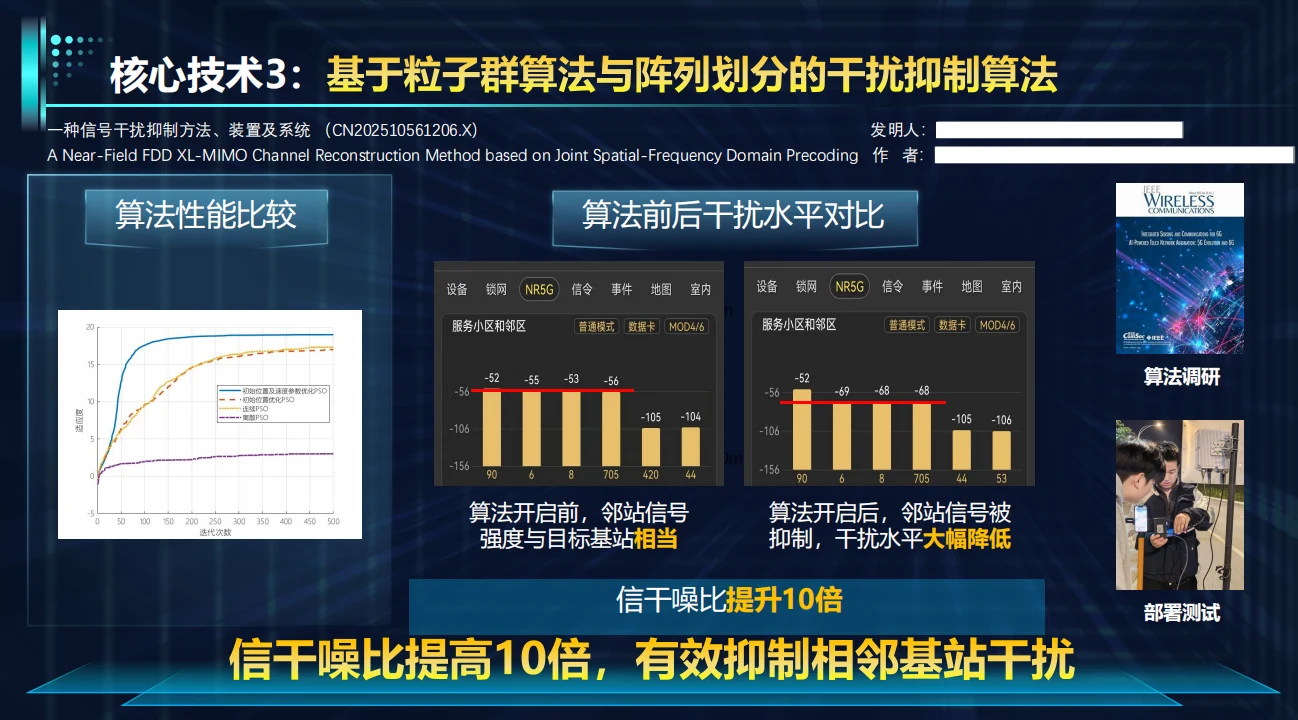Click the -104 bar in the before-algorithm chart

point(691,446)
